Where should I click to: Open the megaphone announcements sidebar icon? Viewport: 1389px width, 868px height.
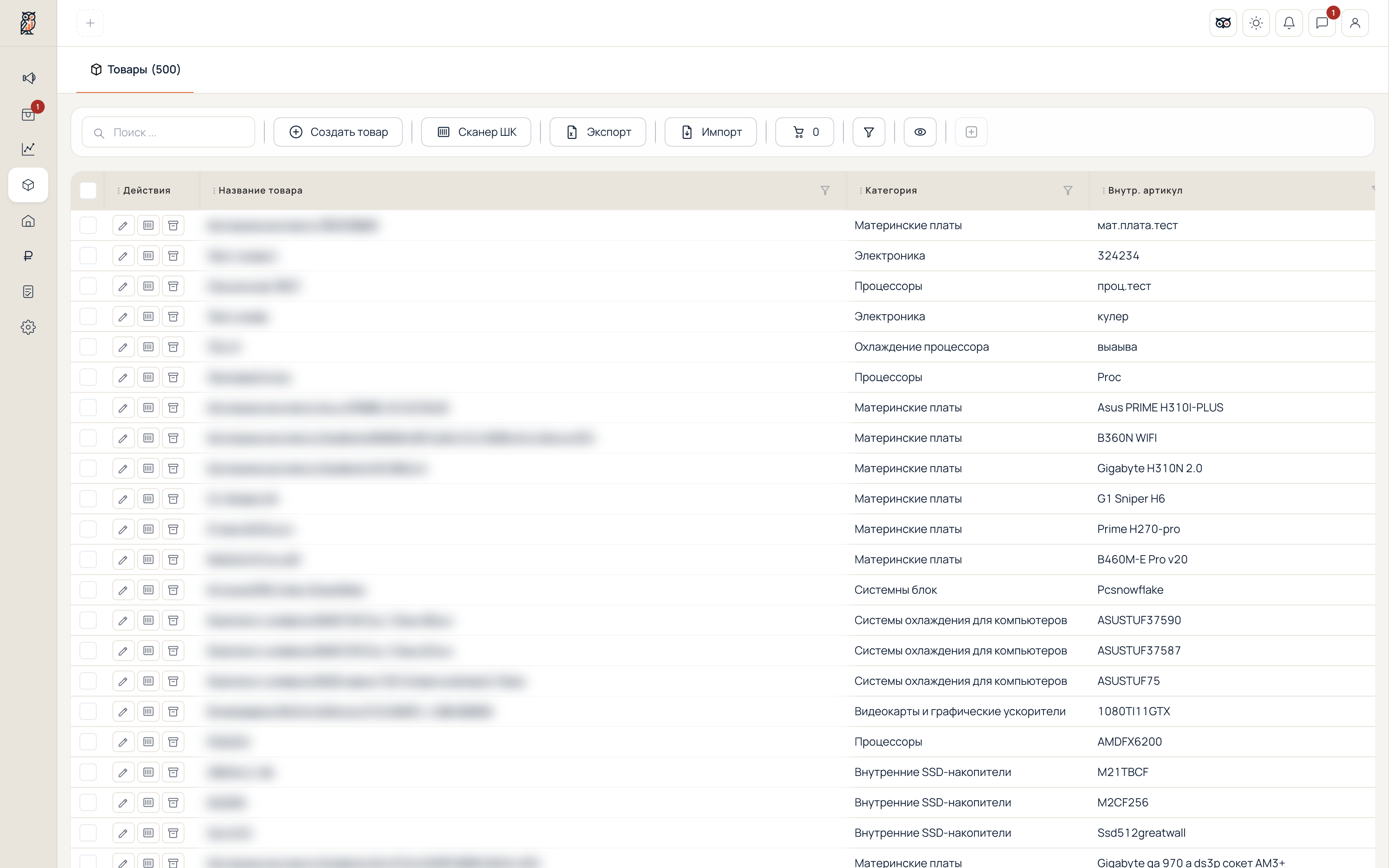(28, 78)
